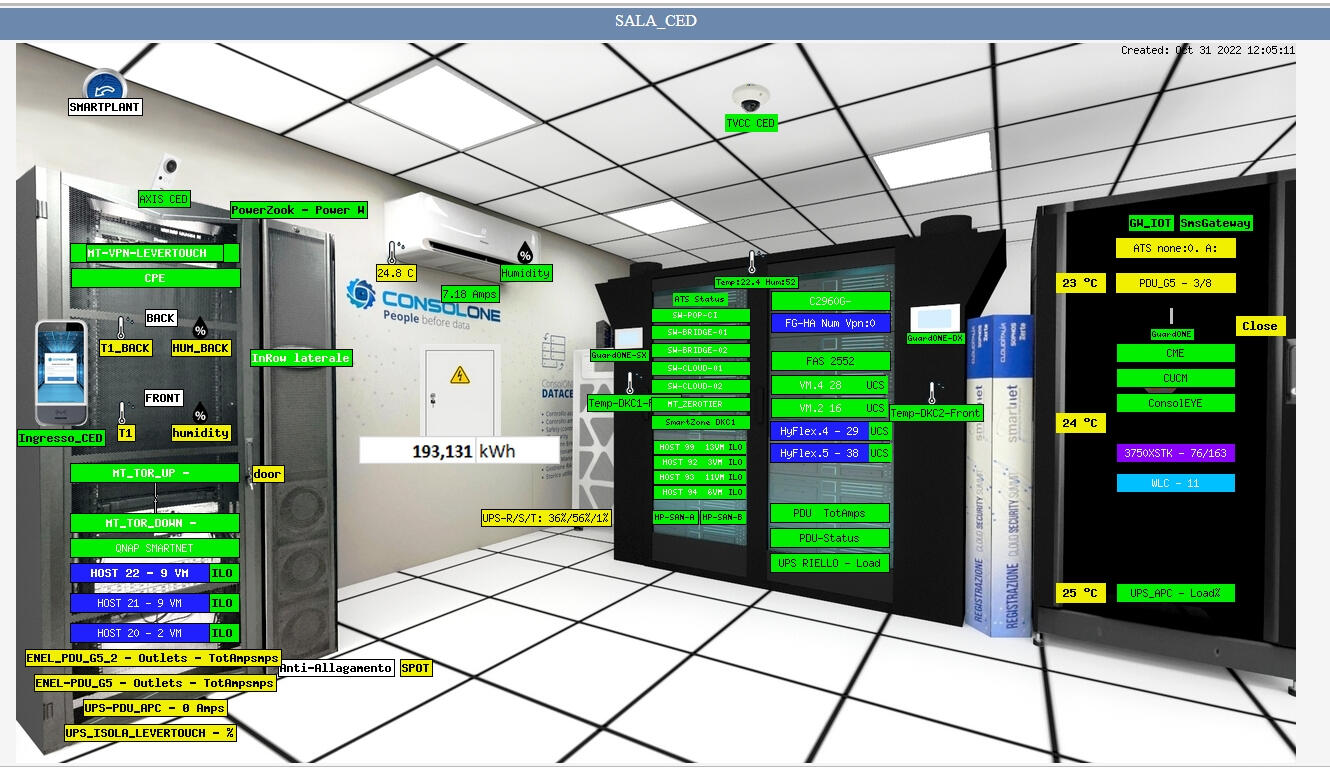Click the 7.18 Amps reading

[469, 294]
